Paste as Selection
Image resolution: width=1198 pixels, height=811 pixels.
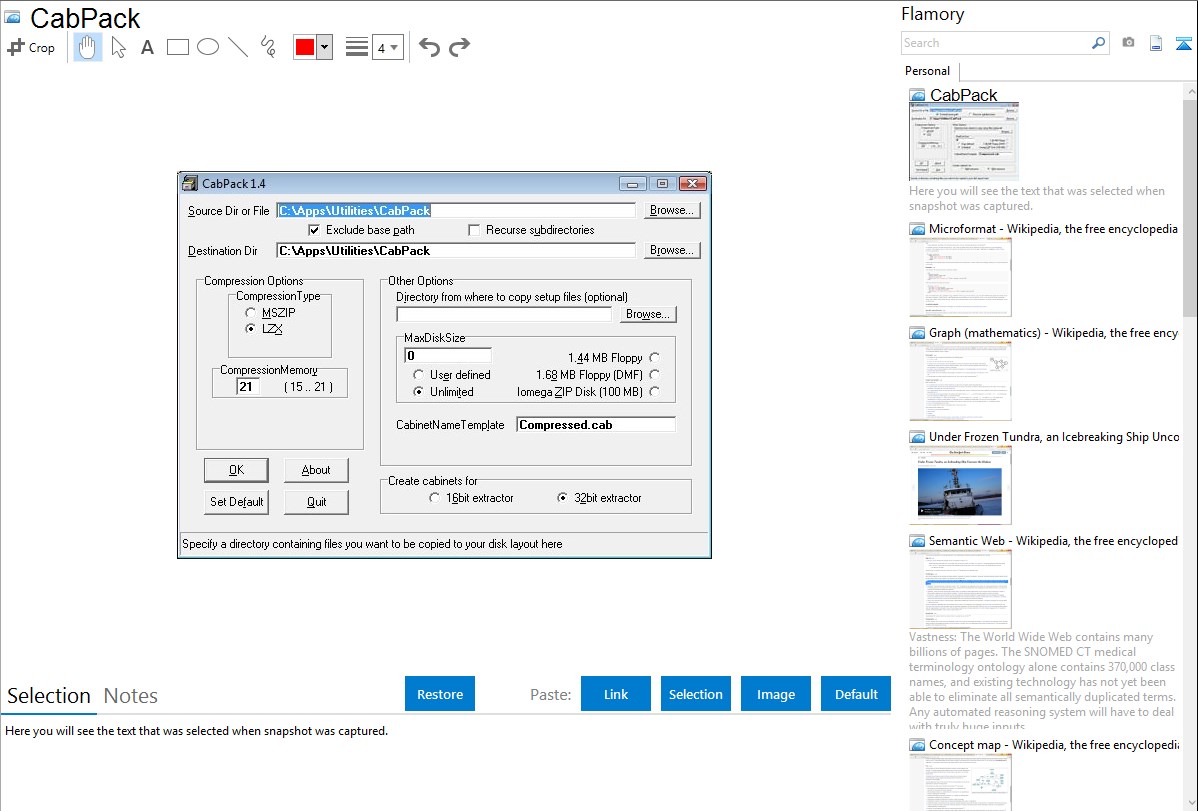(x=696, y=694)
